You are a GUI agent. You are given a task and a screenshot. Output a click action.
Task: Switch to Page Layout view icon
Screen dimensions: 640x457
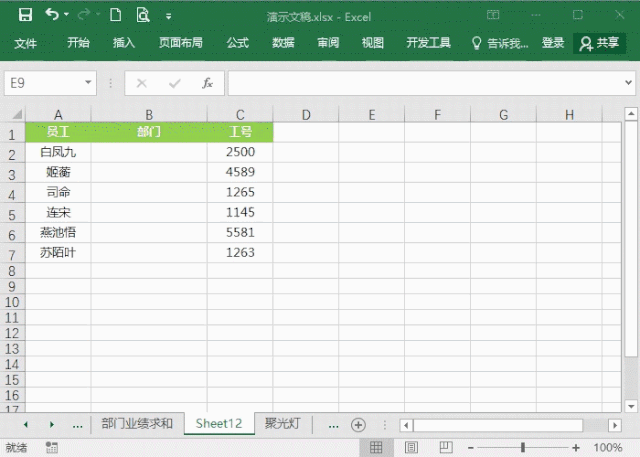tap(411, 447)
